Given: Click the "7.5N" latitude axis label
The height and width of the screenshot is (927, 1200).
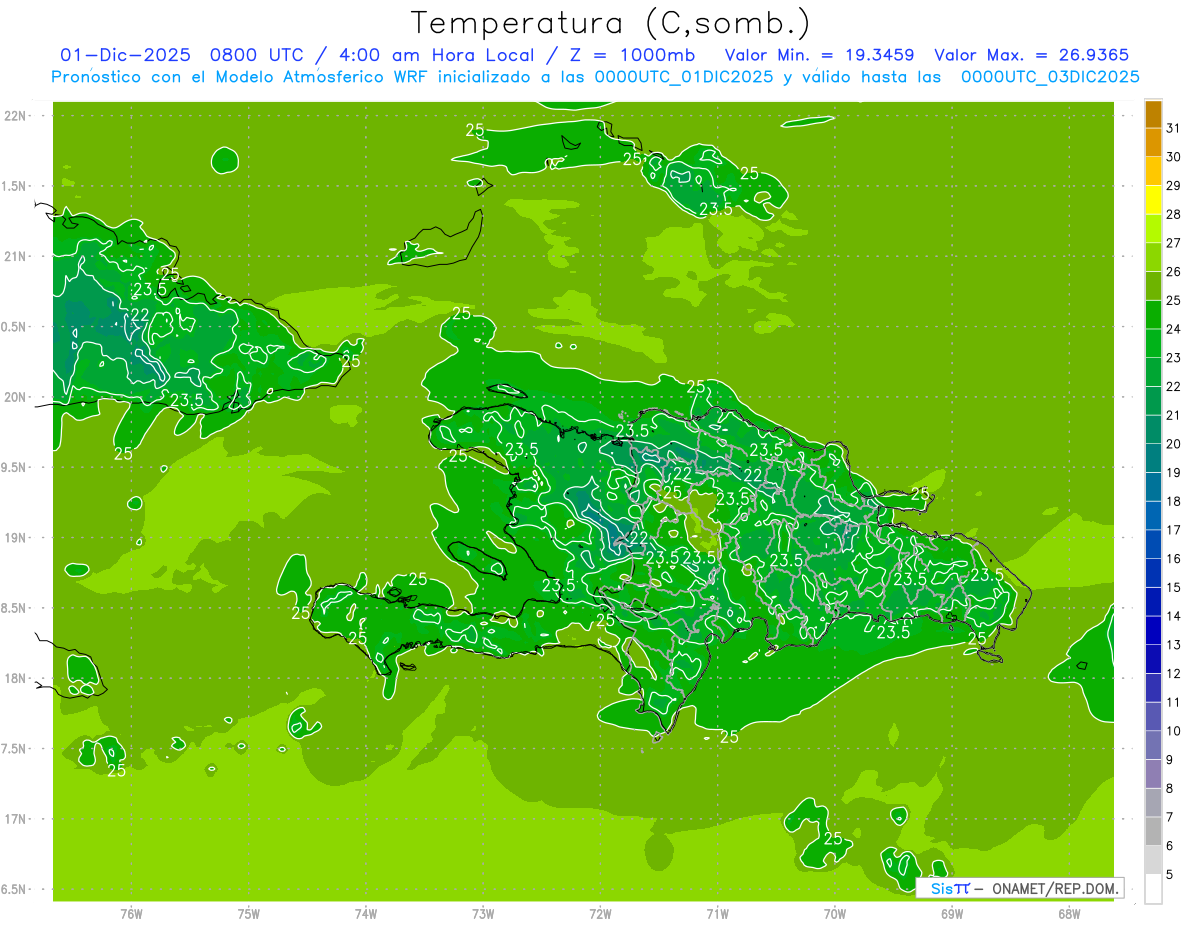Looking at the screenshot, I should (x=15, y=749).
